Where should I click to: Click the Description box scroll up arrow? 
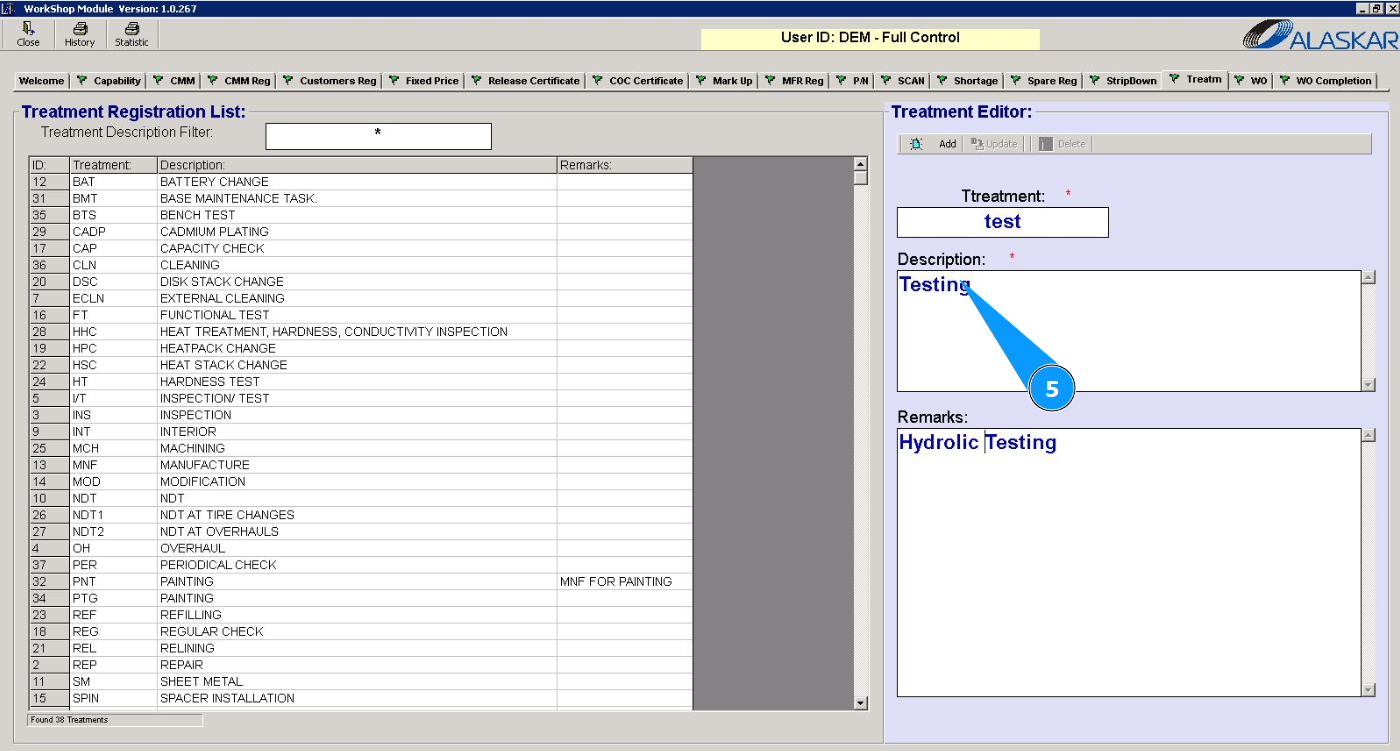pyautogui.click(x=1369, y=277)
